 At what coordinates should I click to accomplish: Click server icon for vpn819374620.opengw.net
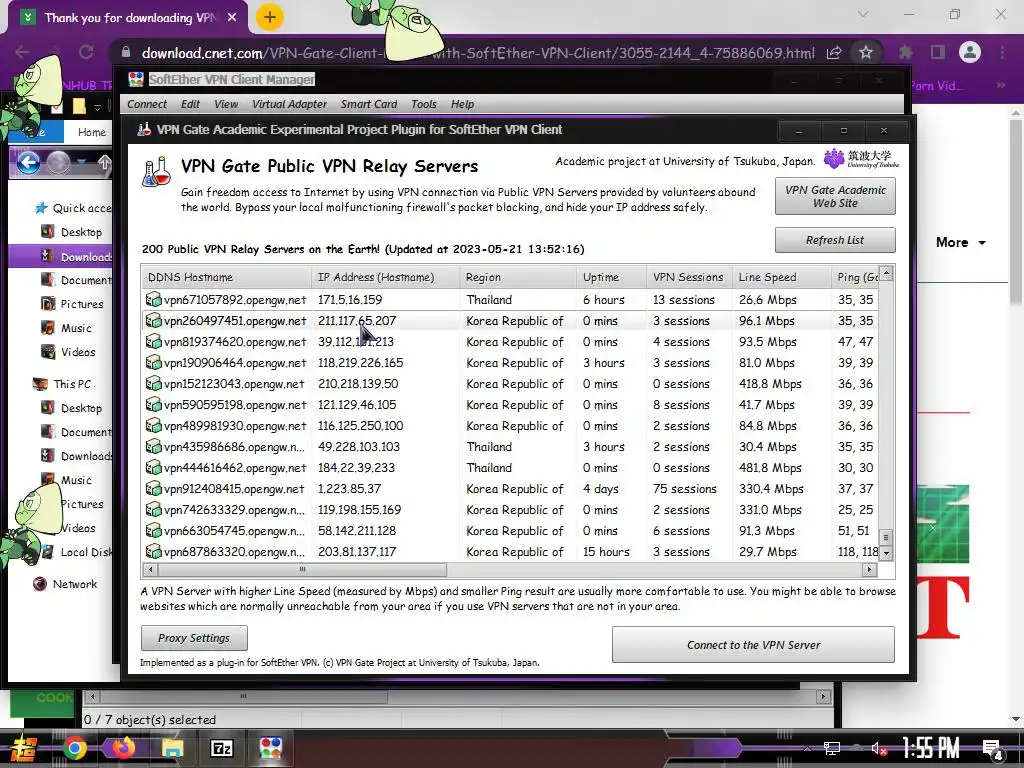pos(153,342)
